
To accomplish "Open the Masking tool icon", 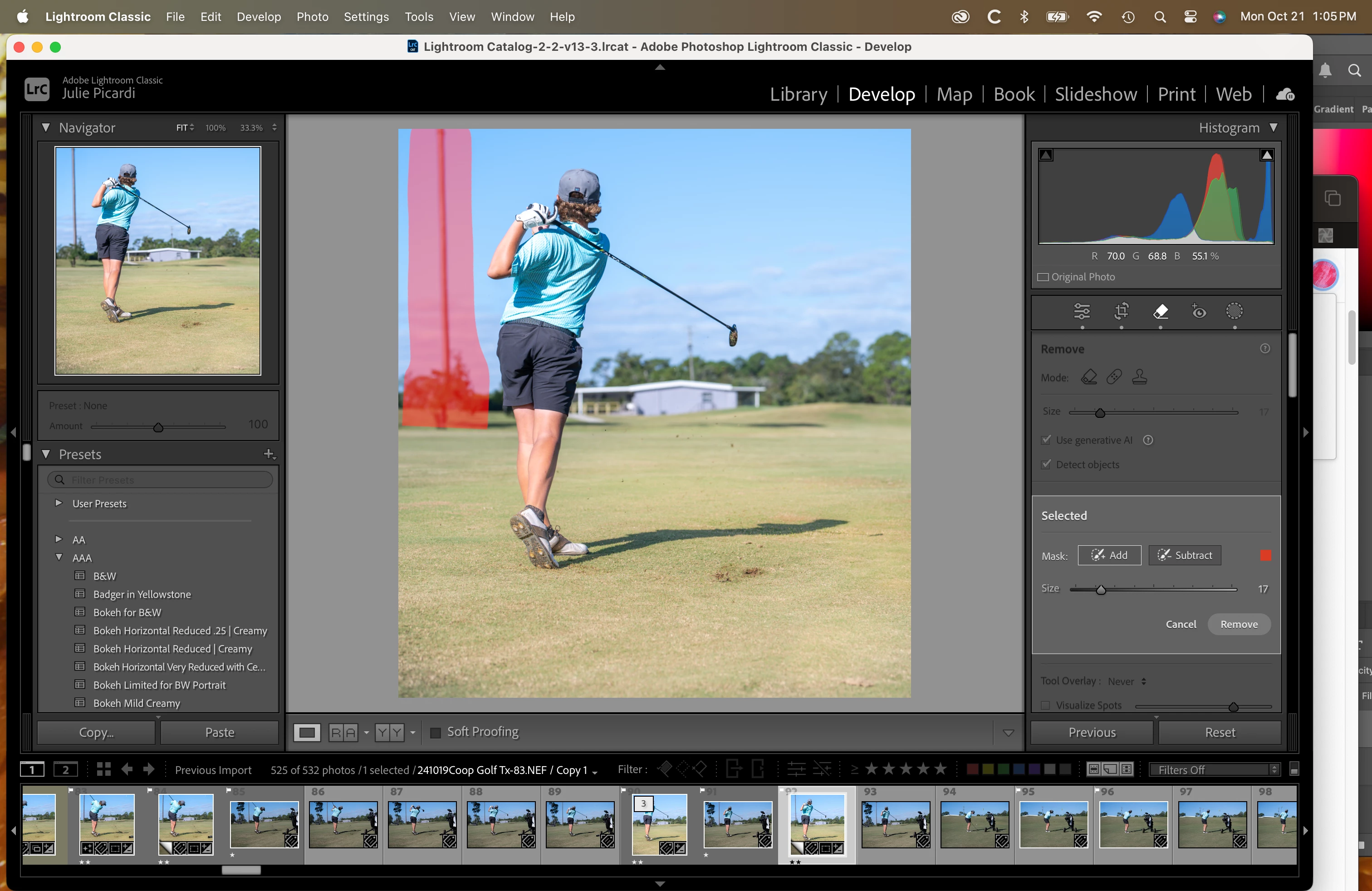I will coord(1234,311).
